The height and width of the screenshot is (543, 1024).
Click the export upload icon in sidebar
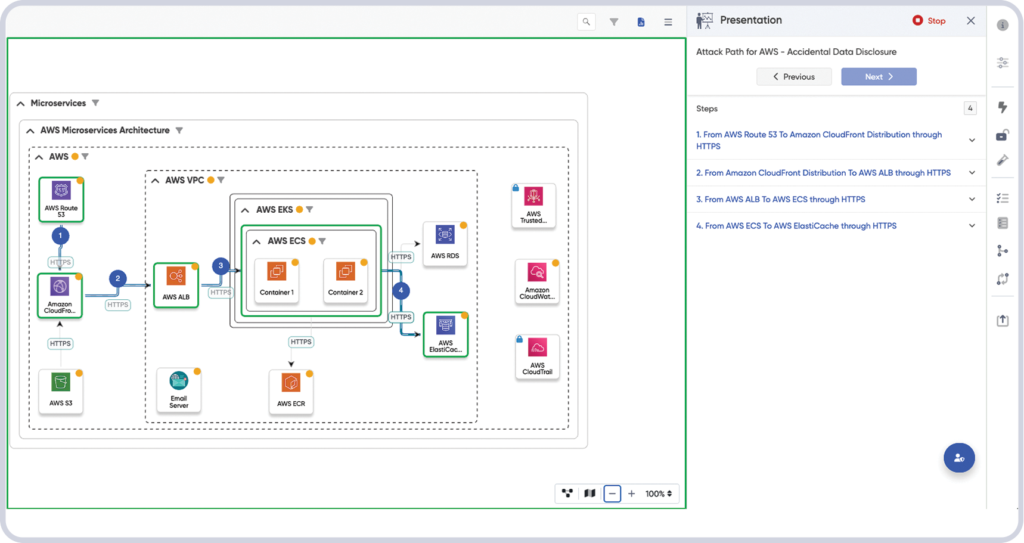click(x=1003, y=320)
